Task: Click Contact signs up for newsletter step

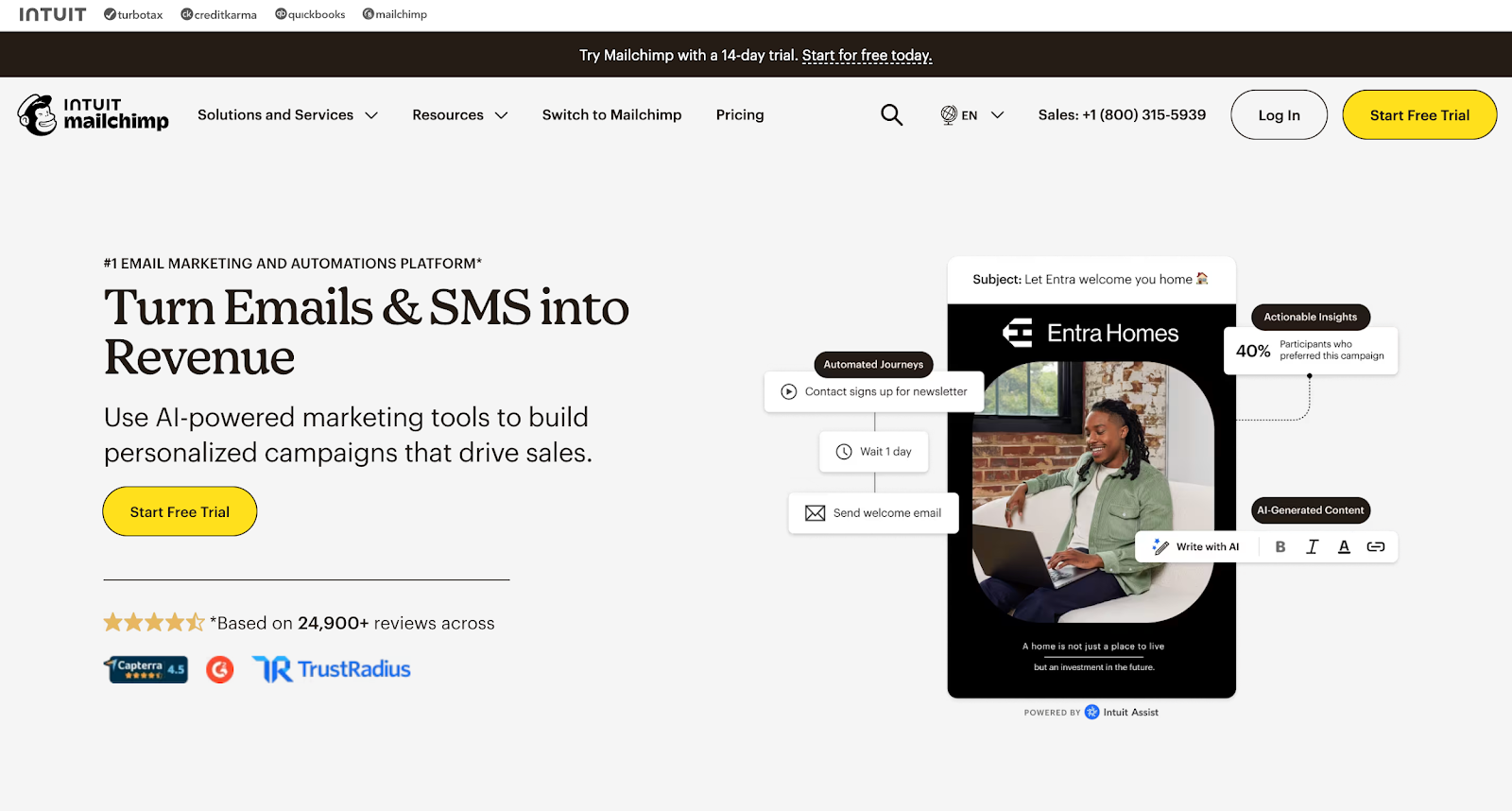Action: 874,391
